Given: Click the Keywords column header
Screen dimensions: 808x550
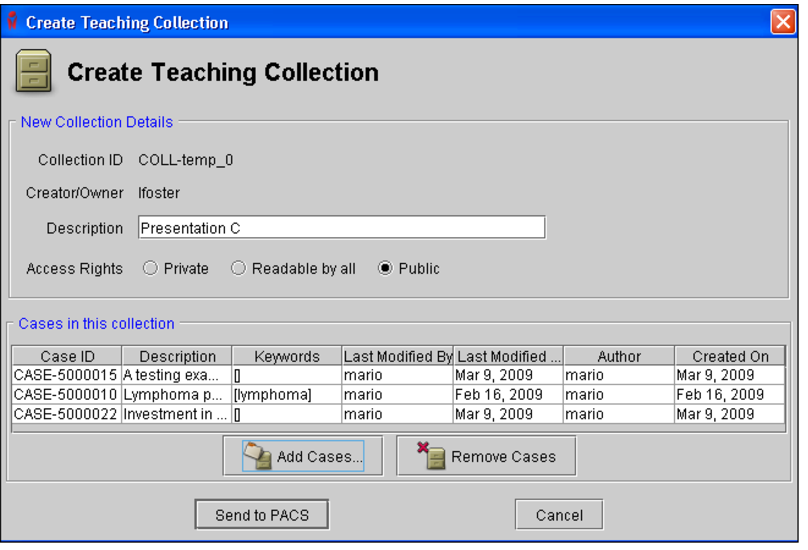Looking at the screenshot, I should coord(287,356).
